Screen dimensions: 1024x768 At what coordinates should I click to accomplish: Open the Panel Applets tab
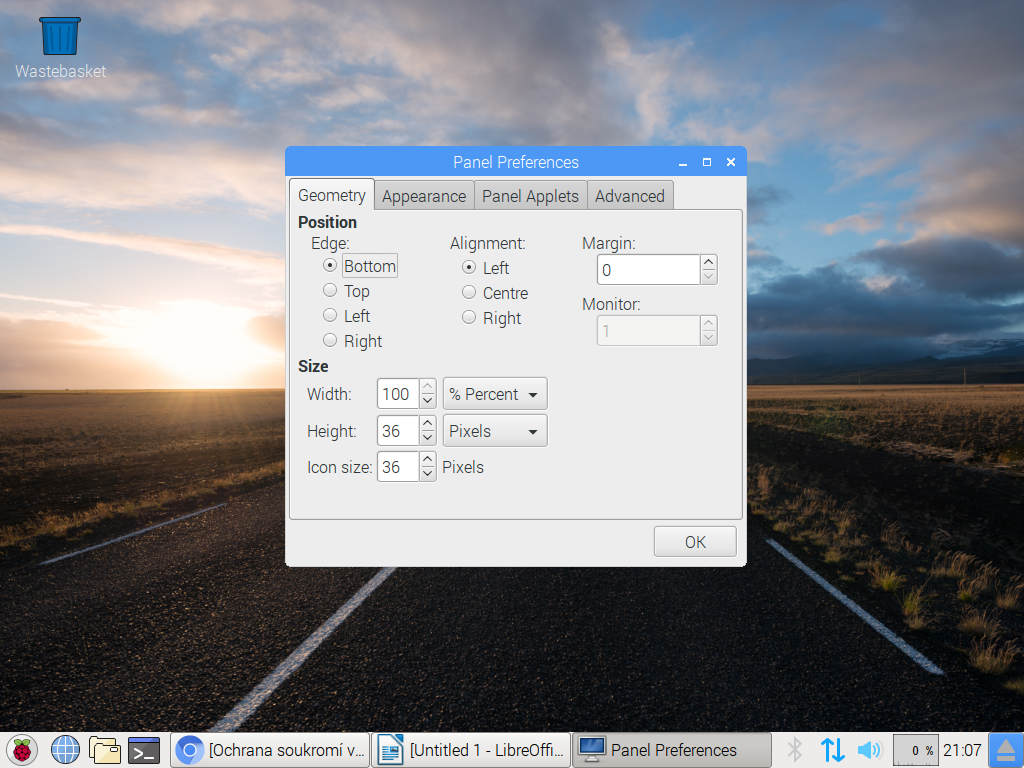click(530, 195)
